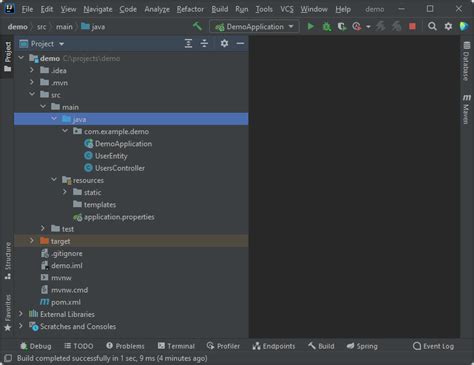Viewport: 474px width, 365px height.
Task: Open the File menu
Action: point(27,9)
